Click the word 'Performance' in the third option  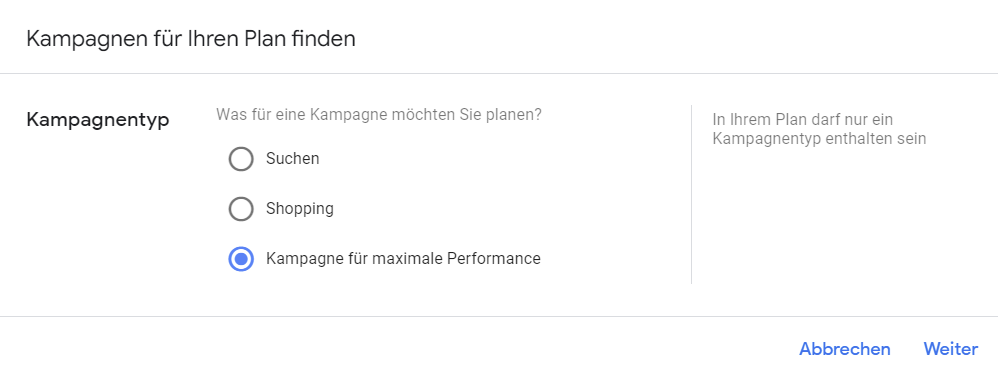[x=494, y=259]
